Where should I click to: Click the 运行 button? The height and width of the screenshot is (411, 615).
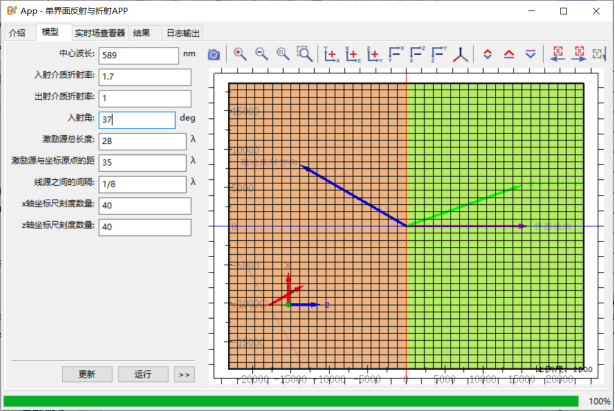143,374
